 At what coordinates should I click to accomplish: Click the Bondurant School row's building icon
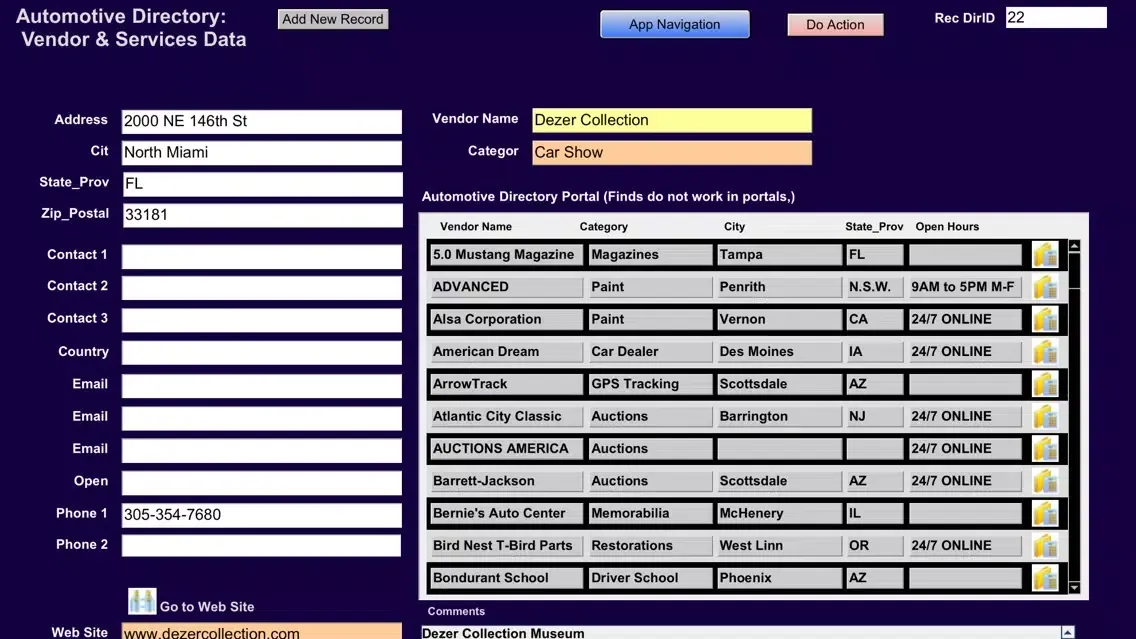1045,577
